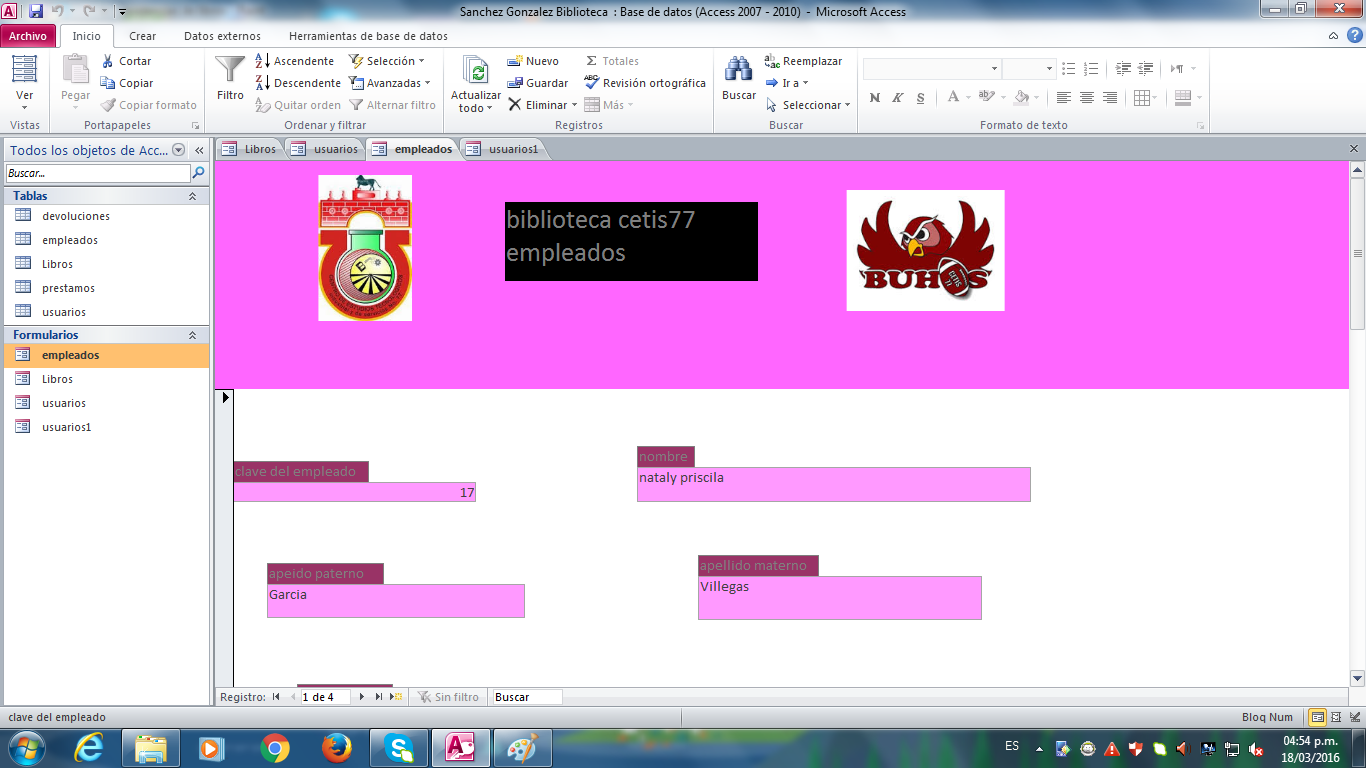Click the nombre field containing nataly priscila

point(833,484)
